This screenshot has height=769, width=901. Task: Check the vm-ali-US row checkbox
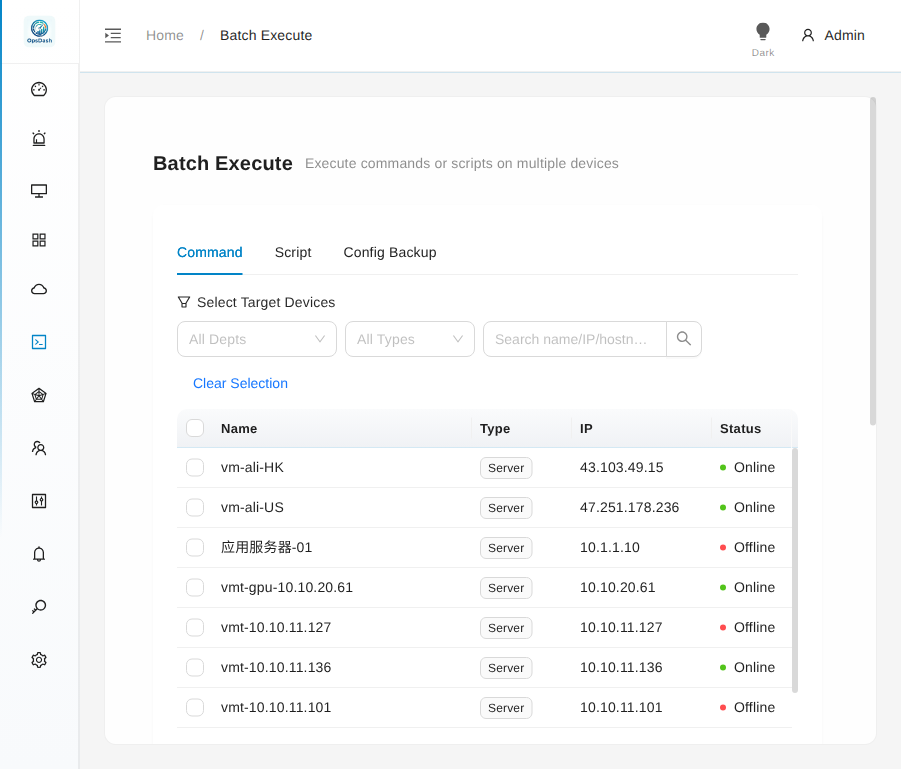pyautogui.click(x=195, y=507)
